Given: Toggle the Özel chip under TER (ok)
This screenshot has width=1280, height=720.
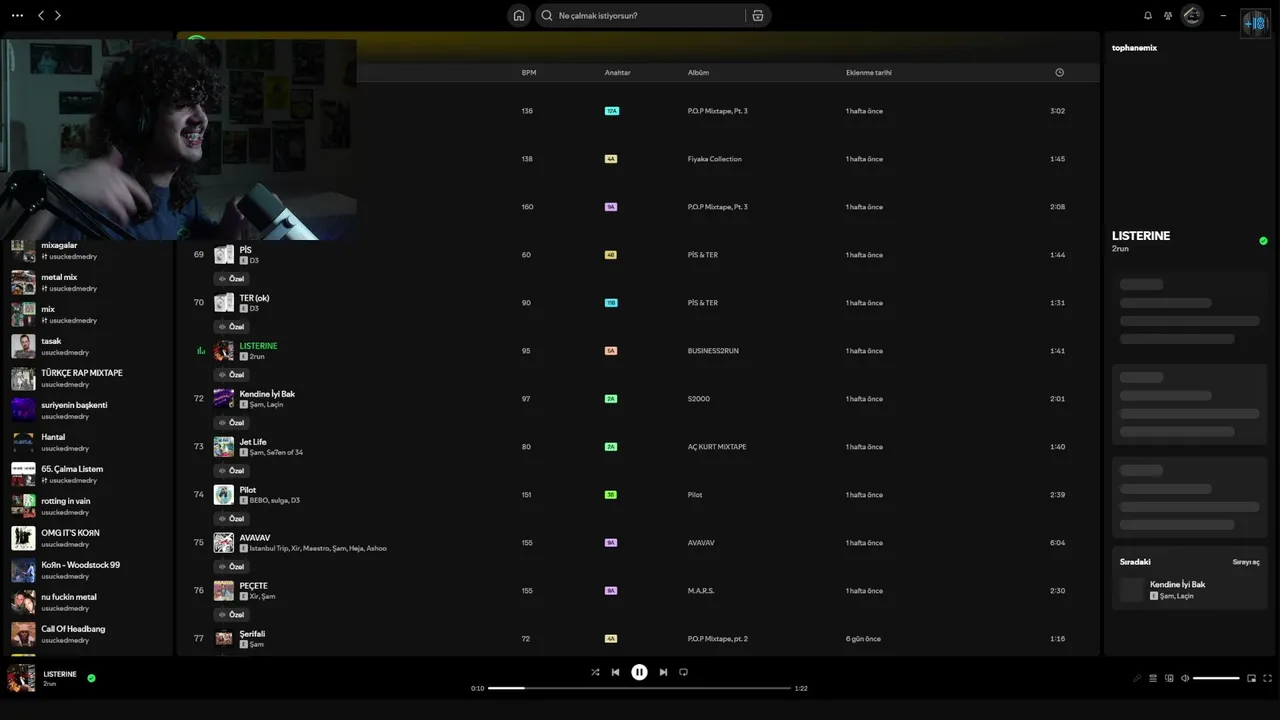Looking at the screenshot, I should [231, 327].
